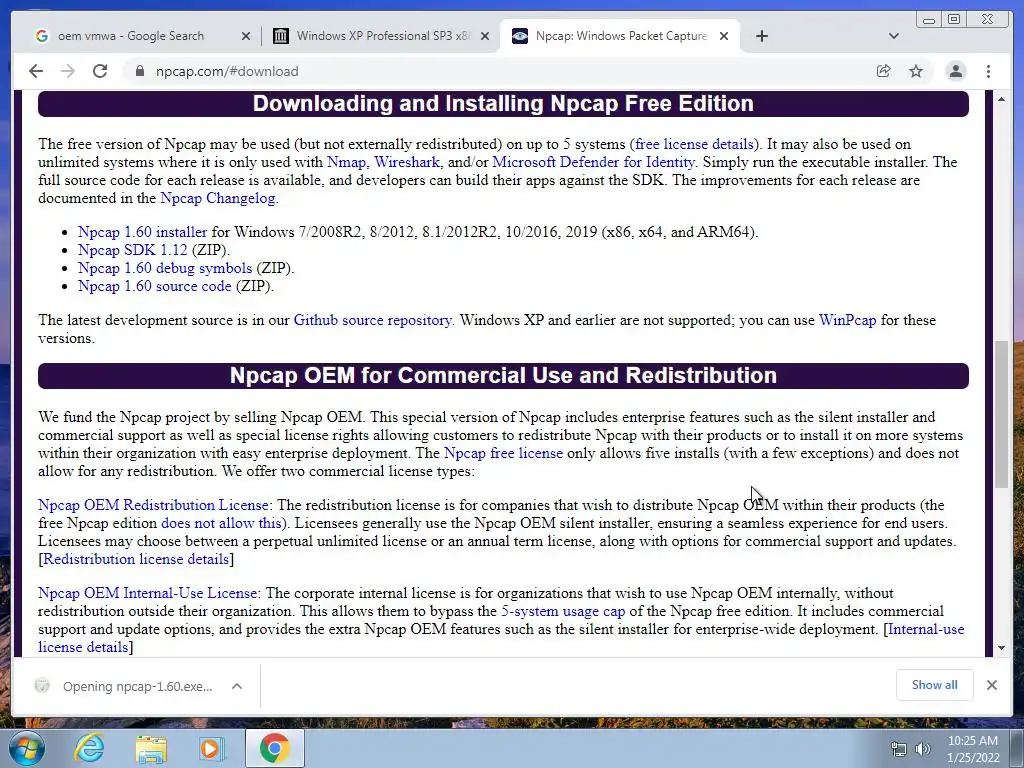Open the Chrome profile avatar

(x=955, y=71)
